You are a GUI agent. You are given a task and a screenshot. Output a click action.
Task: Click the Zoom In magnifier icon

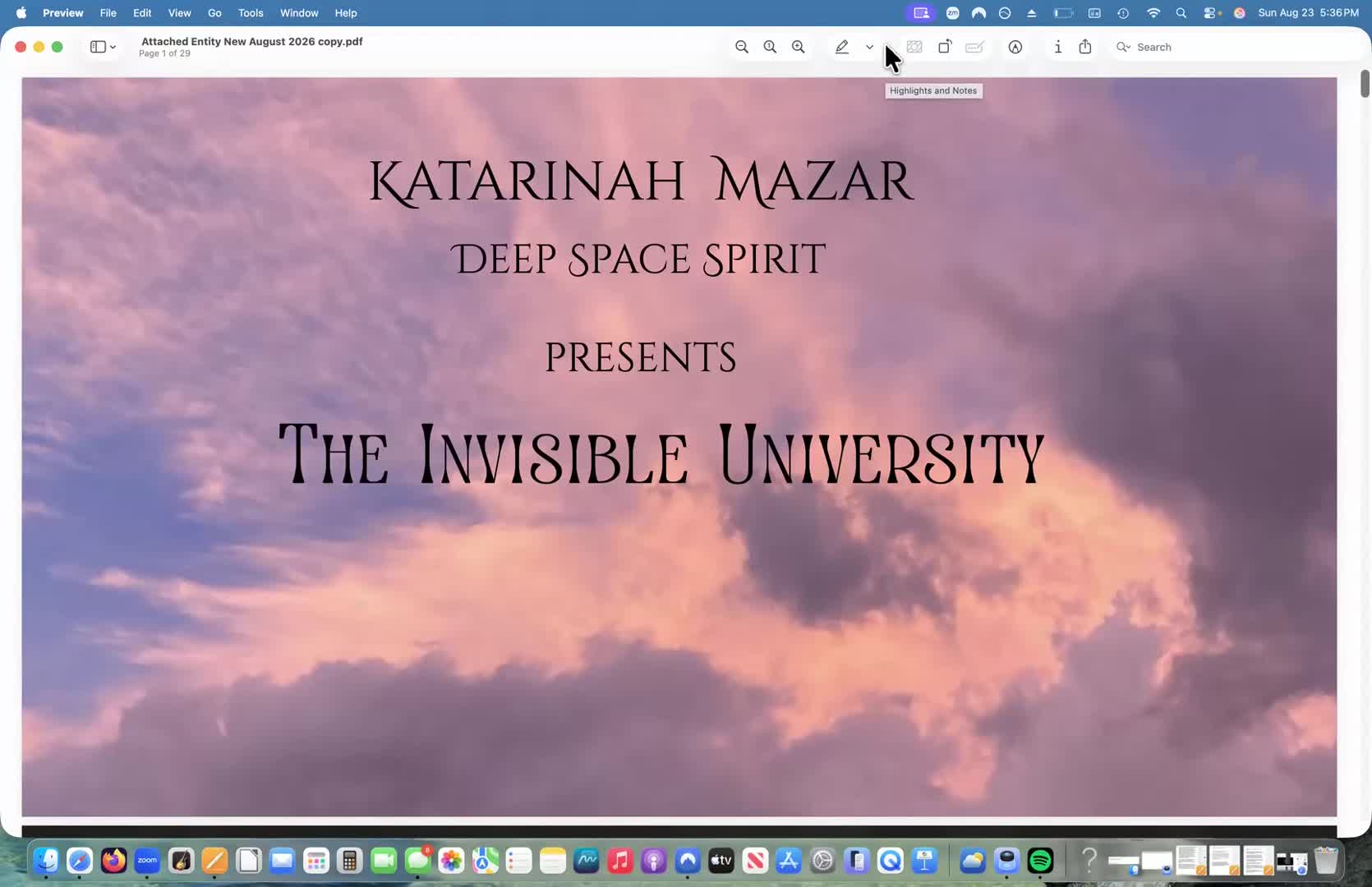pyautogui.click(x=798, y=47)
